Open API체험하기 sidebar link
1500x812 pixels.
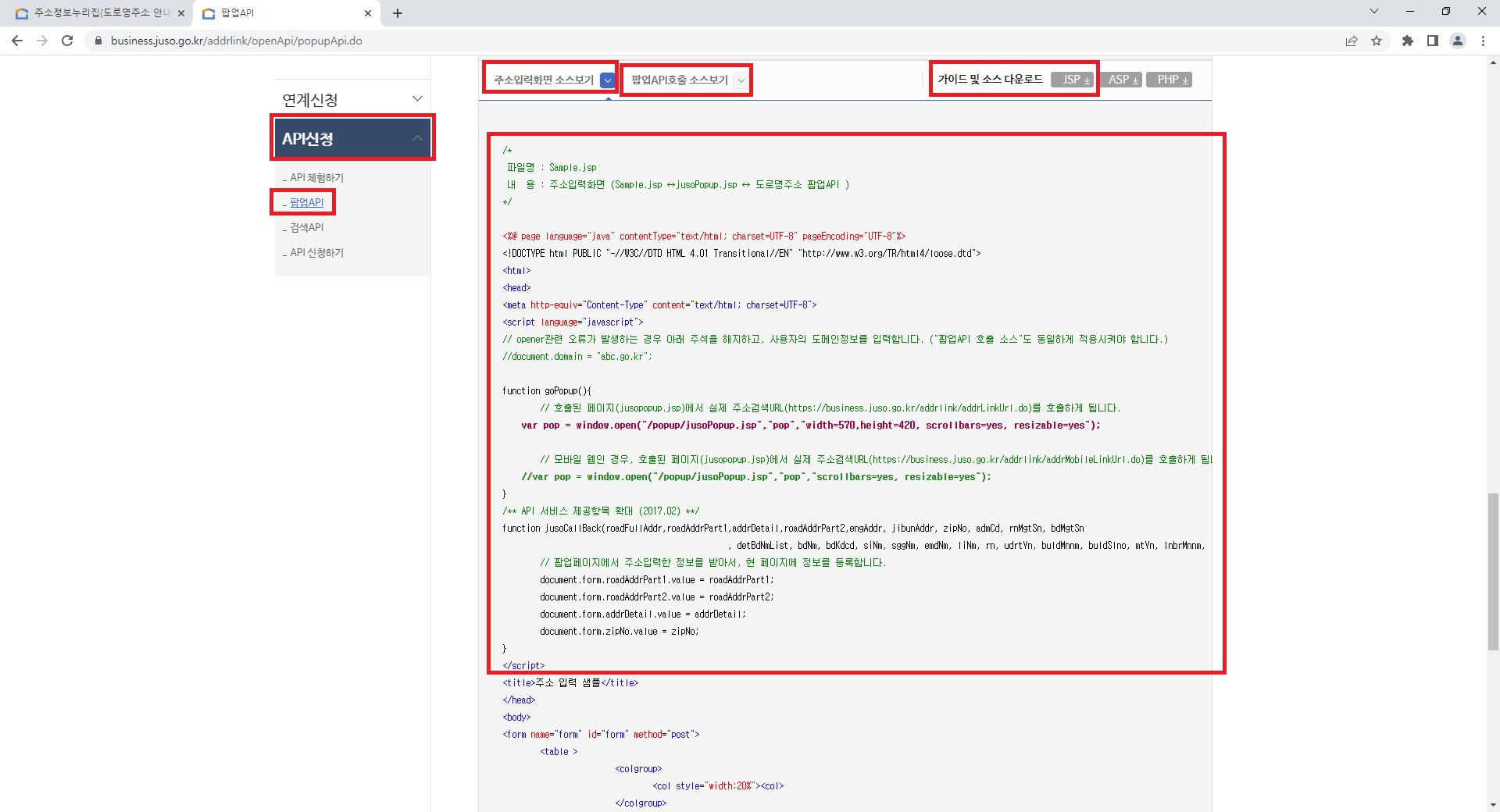pos(316,178)
